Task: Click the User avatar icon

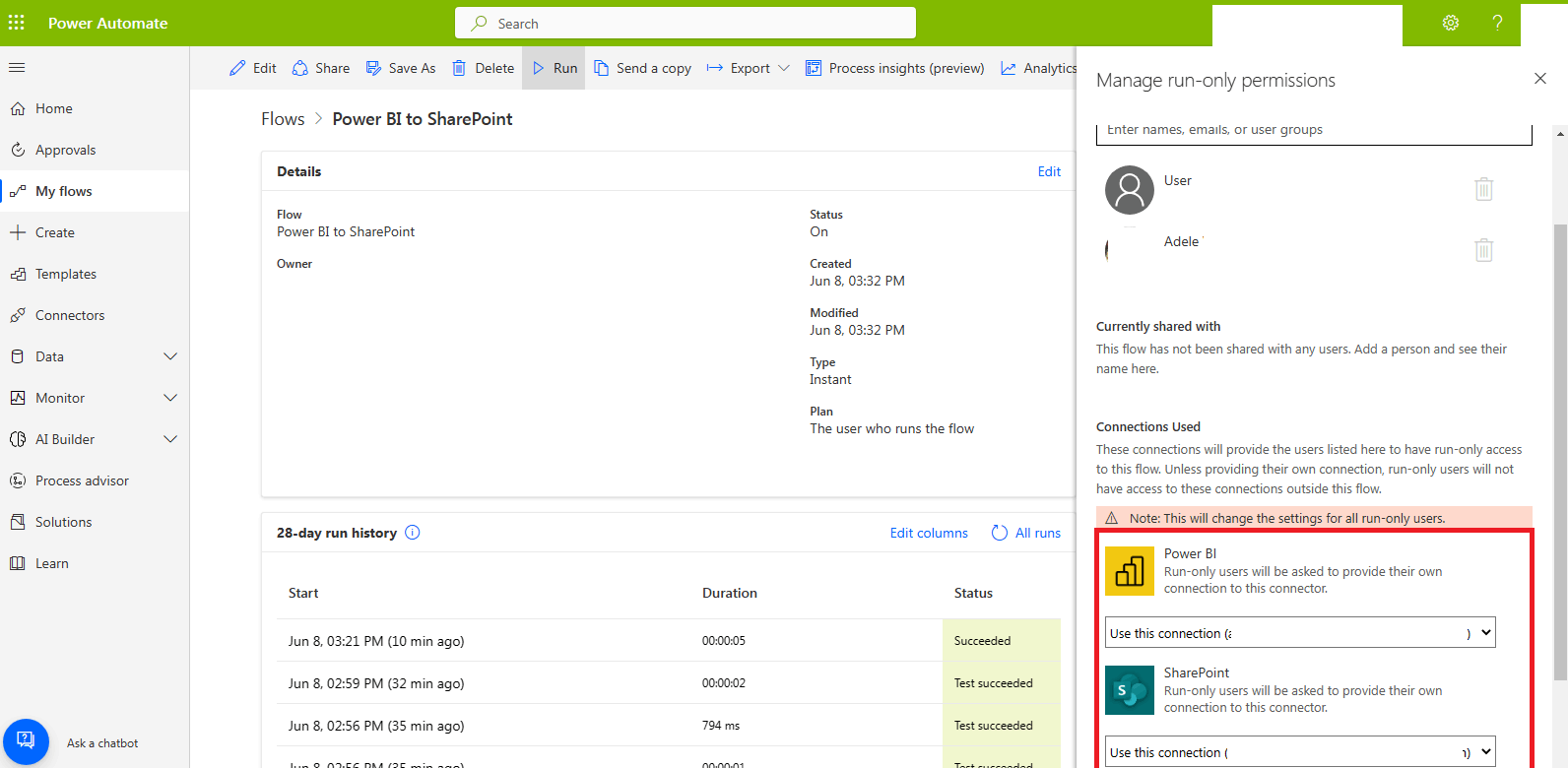Action: (x=1130, y=190)
